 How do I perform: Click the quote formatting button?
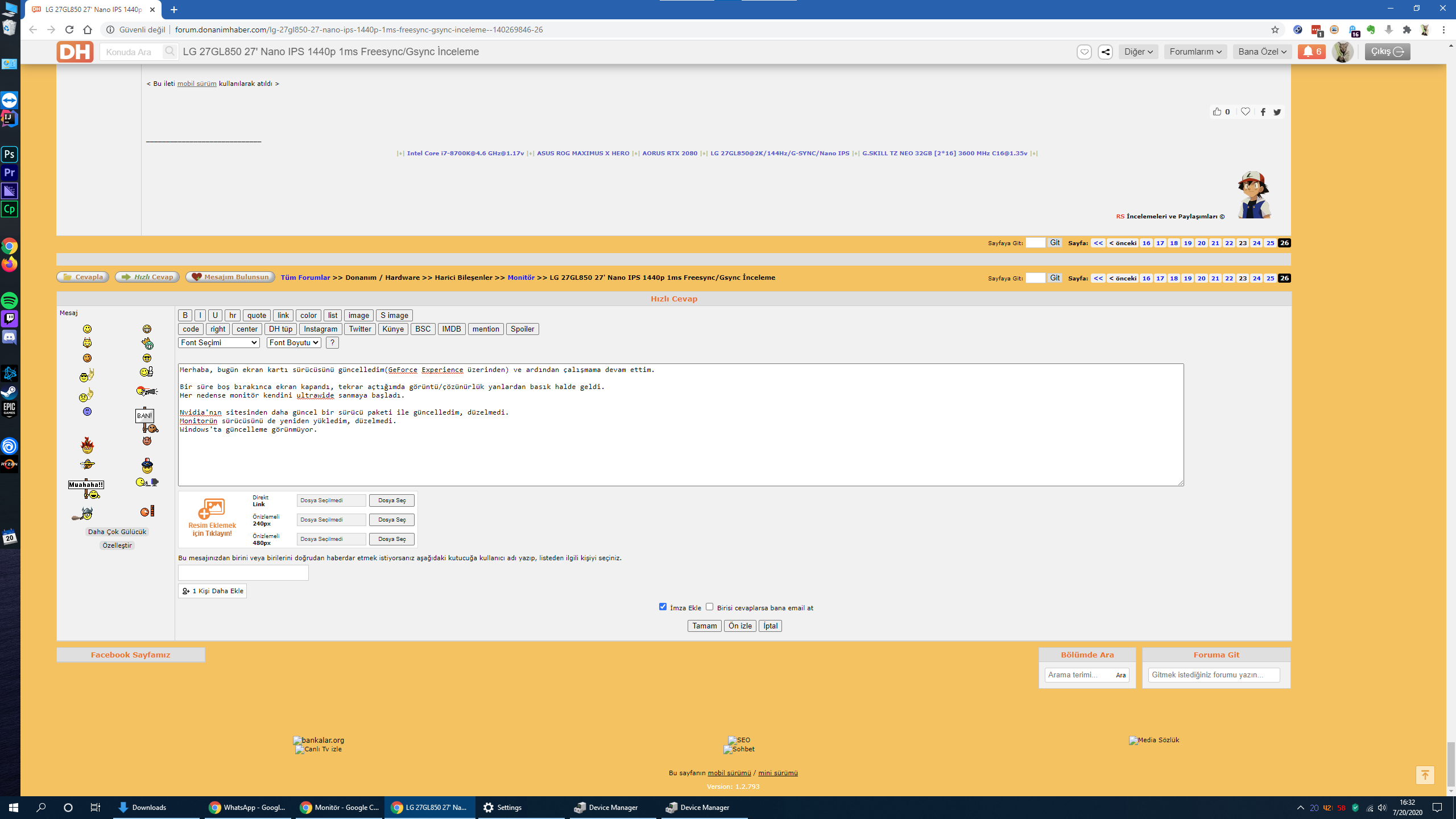click(257, 315)
